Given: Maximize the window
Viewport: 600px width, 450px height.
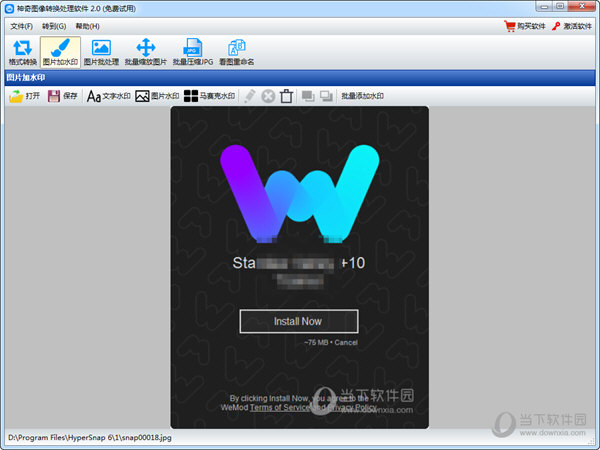Looking at the screenshot, I should click(560, 6).
